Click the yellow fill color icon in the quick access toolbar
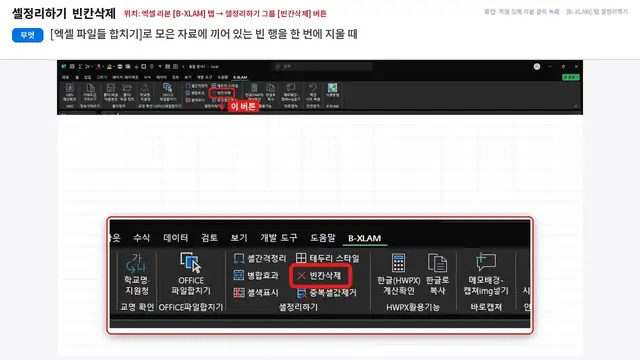 coord(109,67)
